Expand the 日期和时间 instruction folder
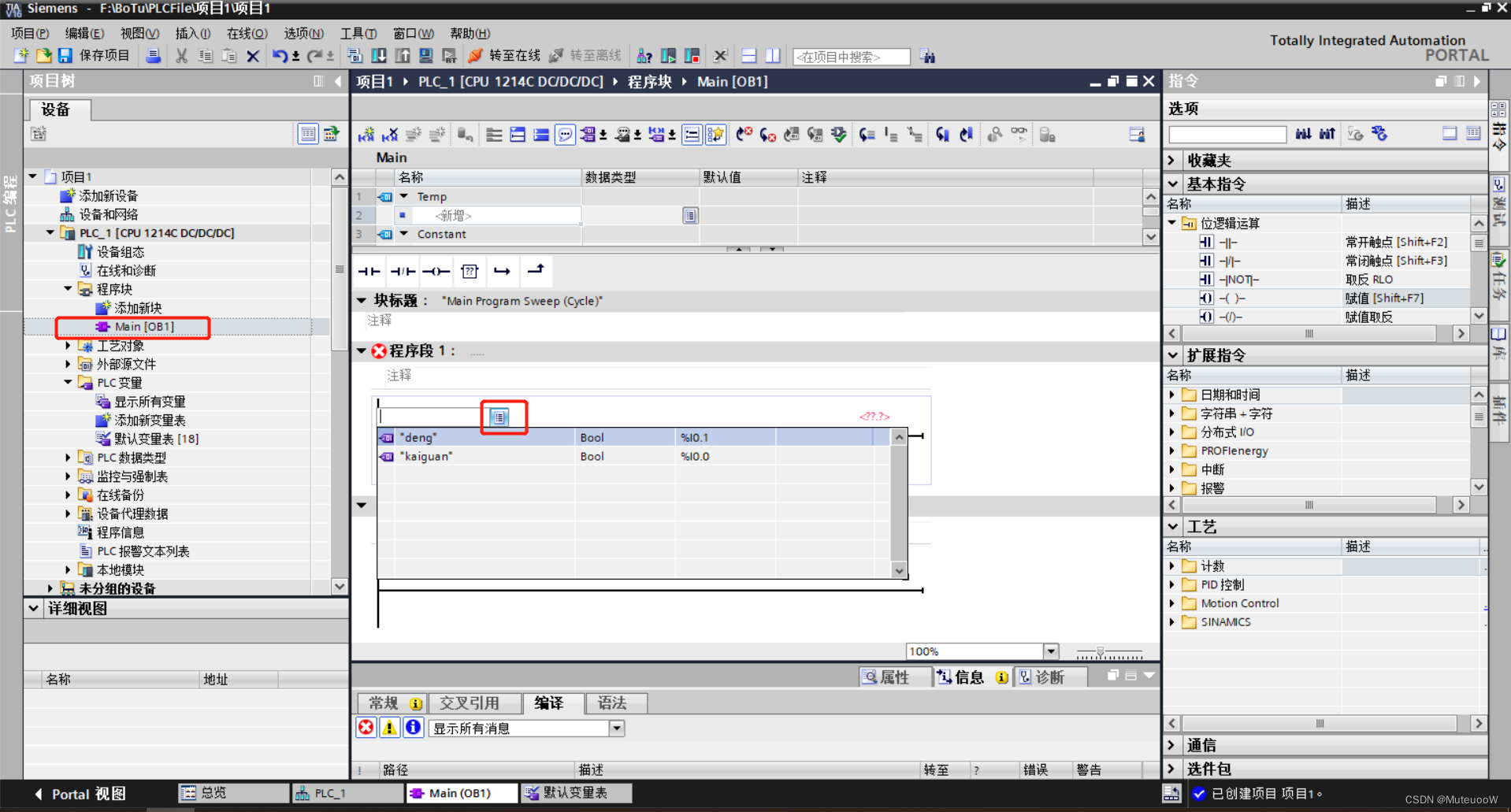 coord(1172,395)
